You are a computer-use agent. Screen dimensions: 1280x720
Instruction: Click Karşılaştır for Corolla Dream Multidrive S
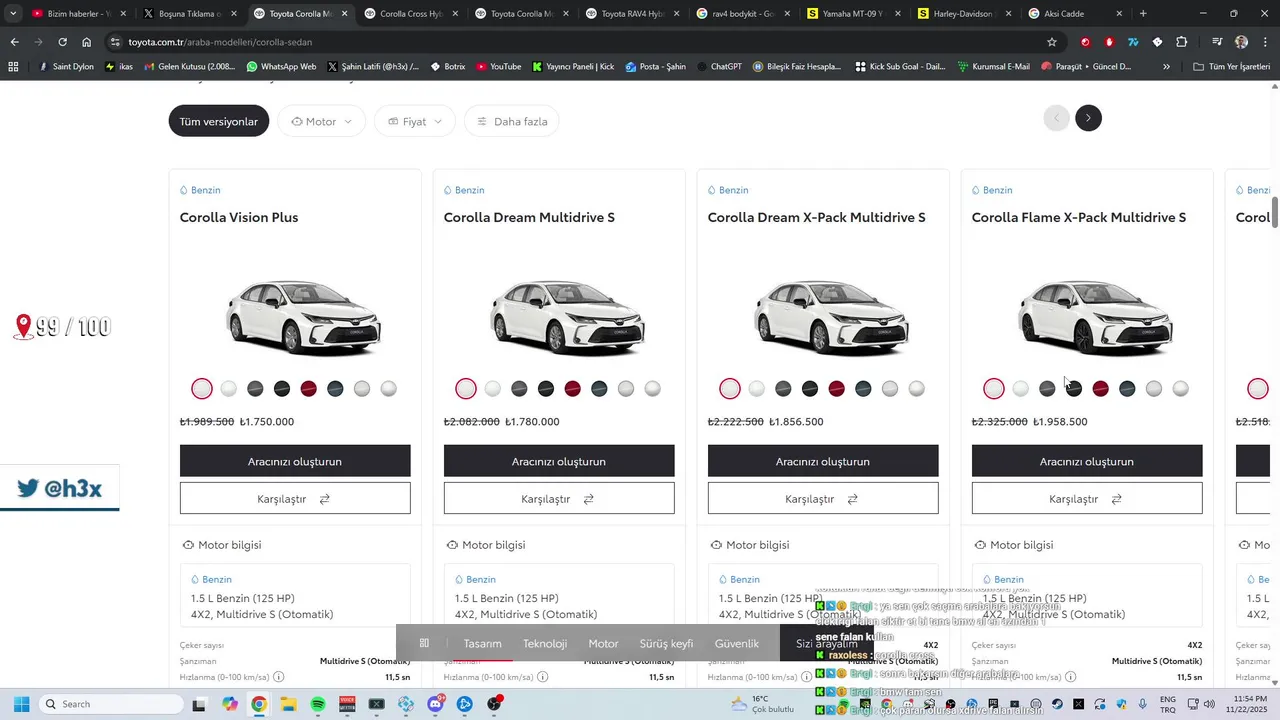559,498
